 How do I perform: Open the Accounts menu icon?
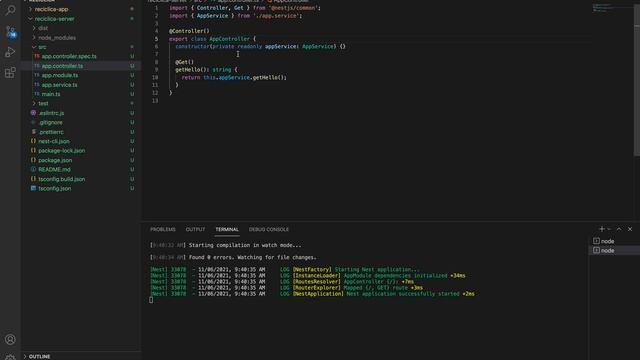[x=10, y=339]
